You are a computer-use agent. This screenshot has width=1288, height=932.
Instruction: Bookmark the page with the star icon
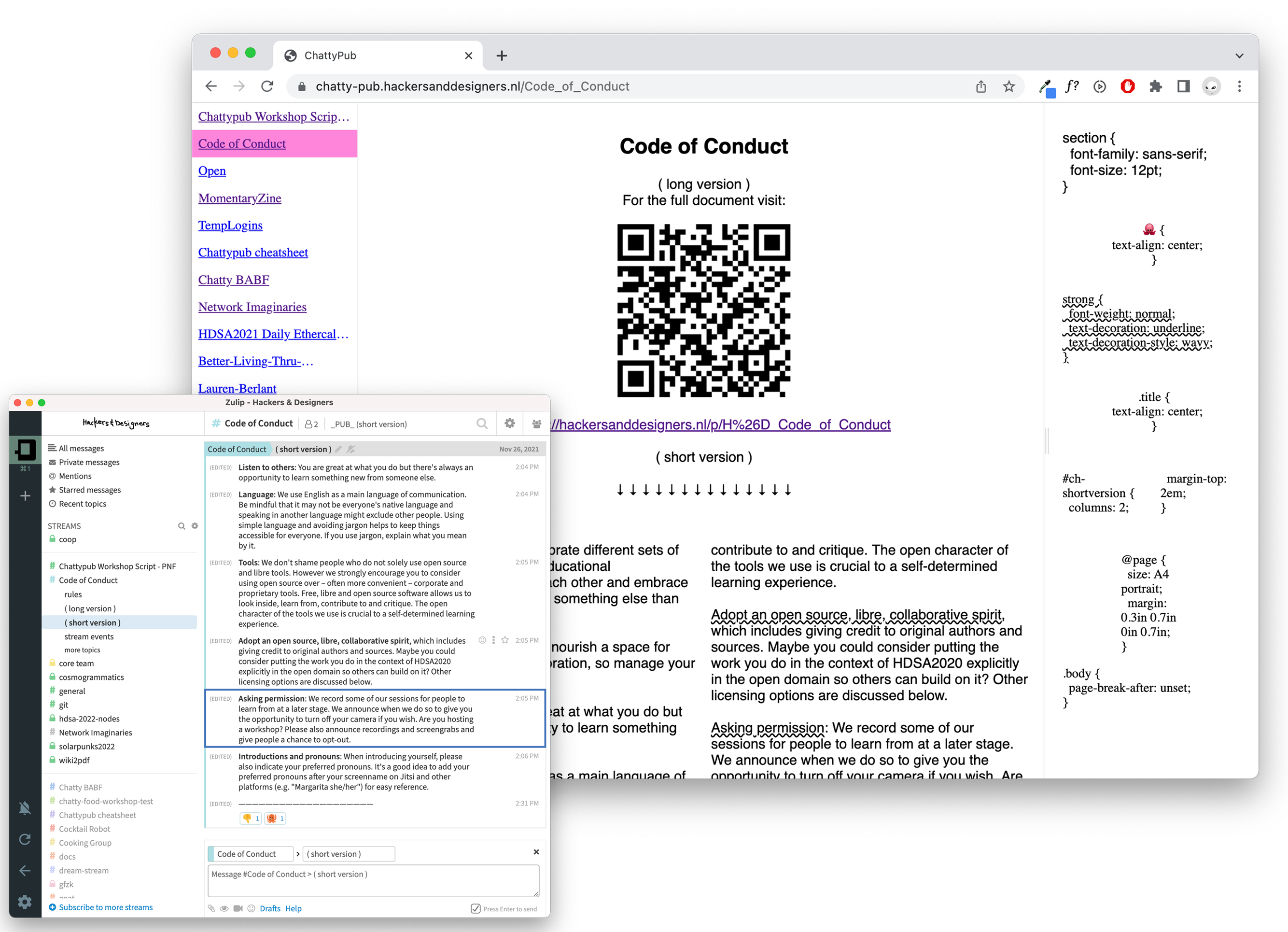tap(1008, 86)
